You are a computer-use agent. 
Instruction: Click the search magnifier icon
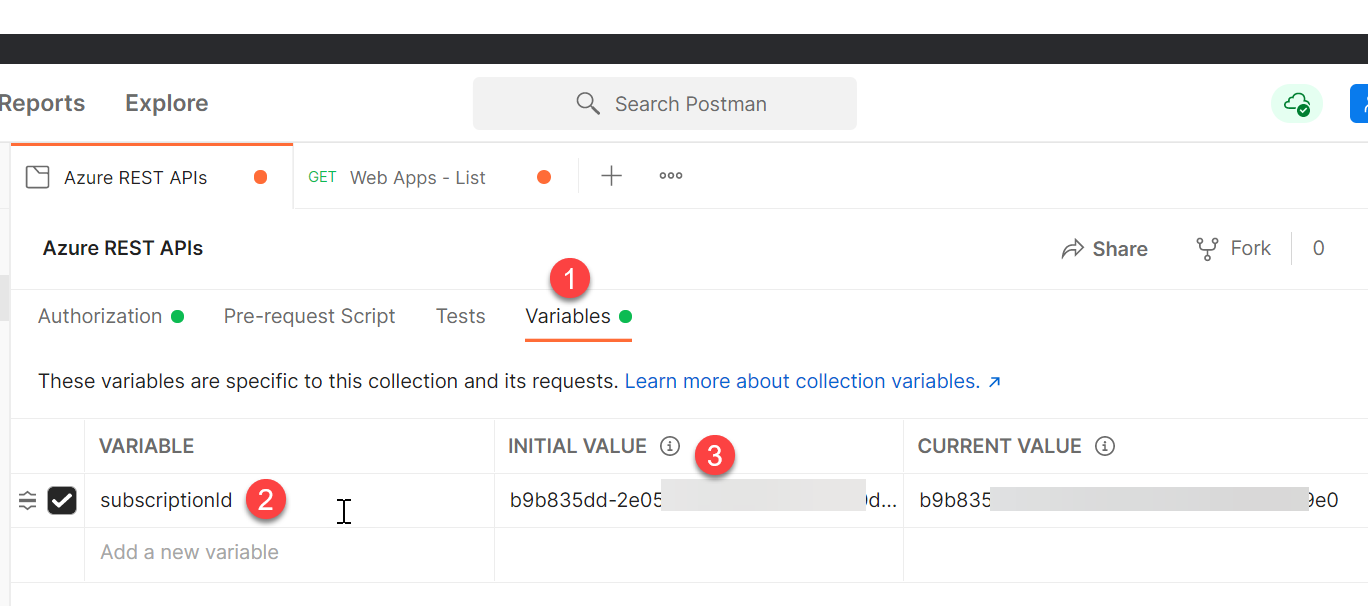click(588, 103)
